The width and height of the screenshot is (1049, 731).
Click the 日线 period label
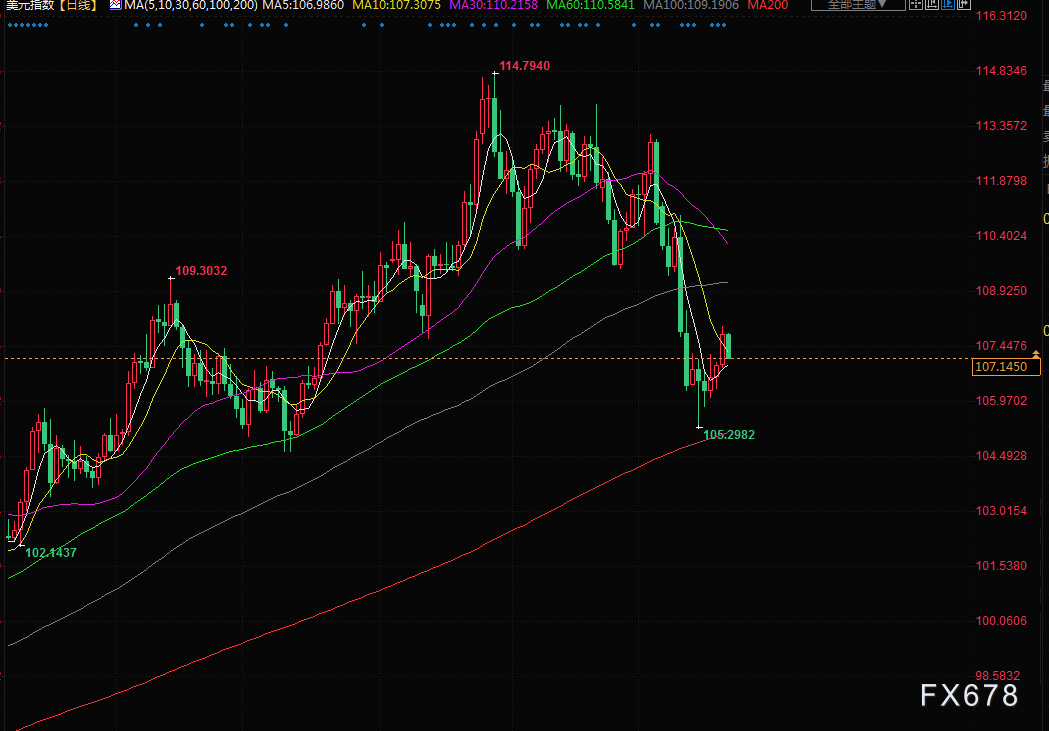(x=78, y=5)
